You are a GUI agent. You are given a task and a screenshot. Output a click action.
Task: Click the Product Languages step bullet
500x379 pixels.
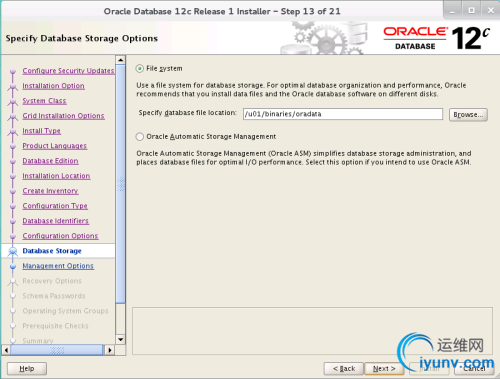[x=13, y=146]
